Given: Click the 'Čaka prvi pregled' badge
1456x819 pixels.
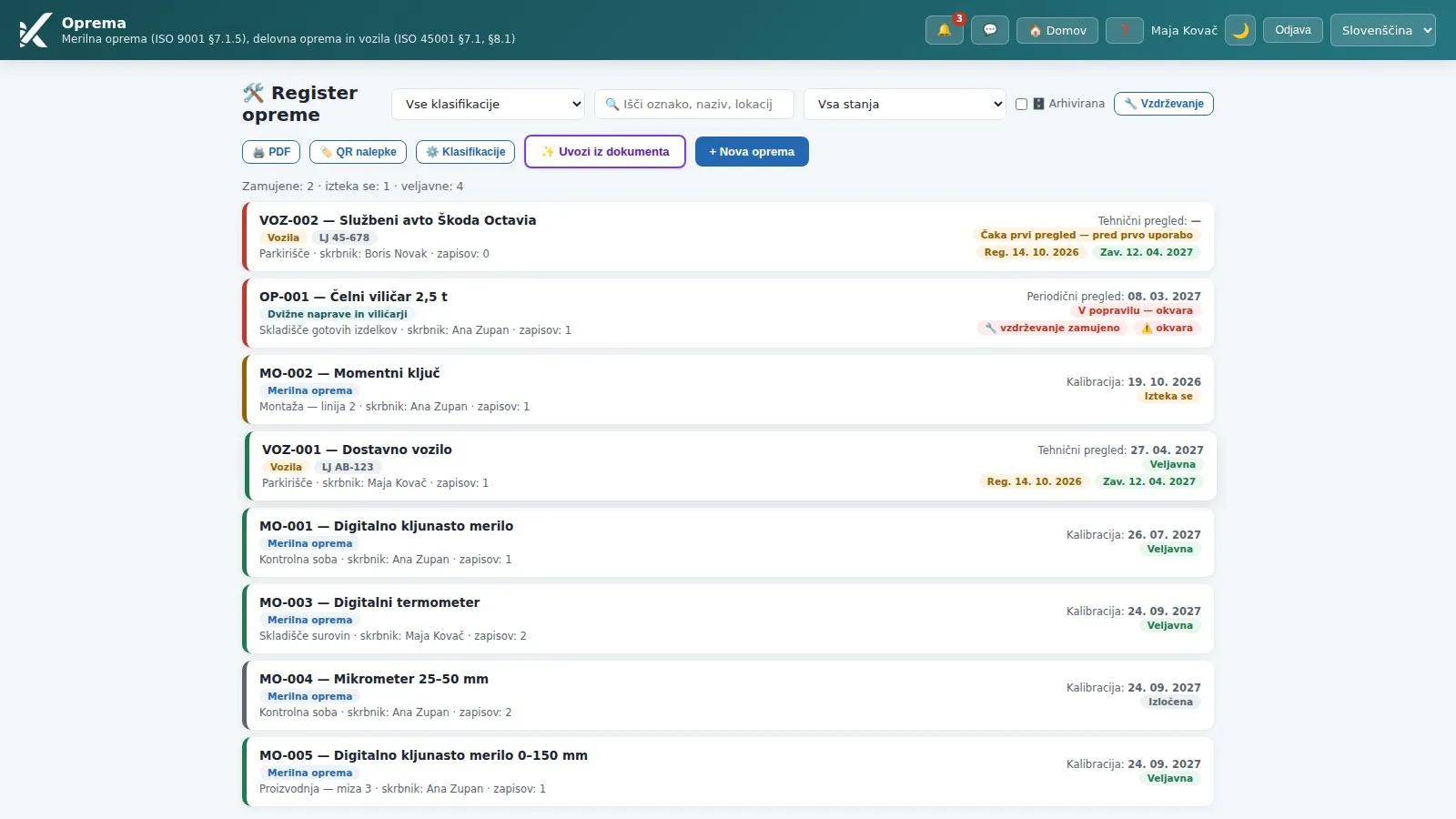Looking at the screenshot, I should [1087, 235].
